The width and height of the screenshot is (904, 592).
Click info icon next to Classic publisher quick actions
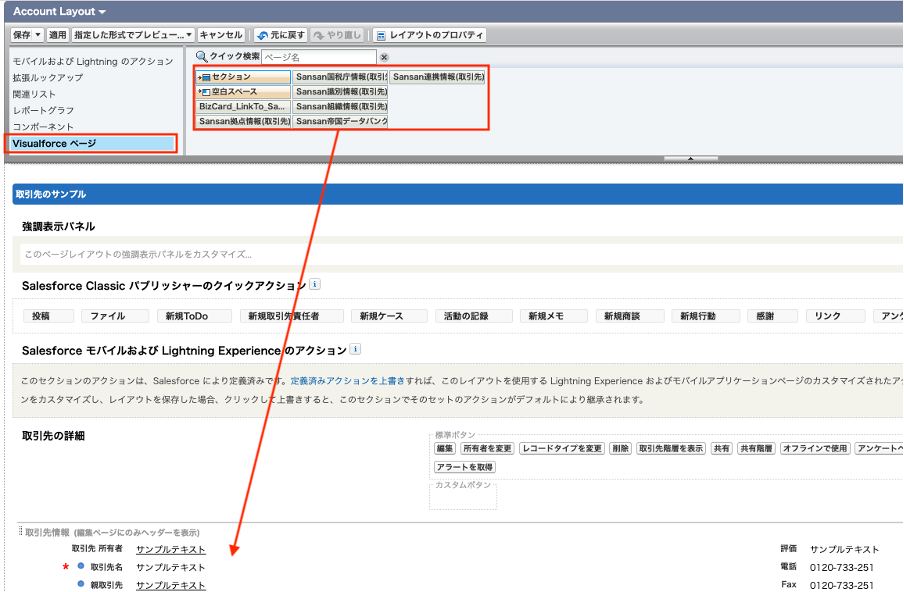click(x=314, y=284)
